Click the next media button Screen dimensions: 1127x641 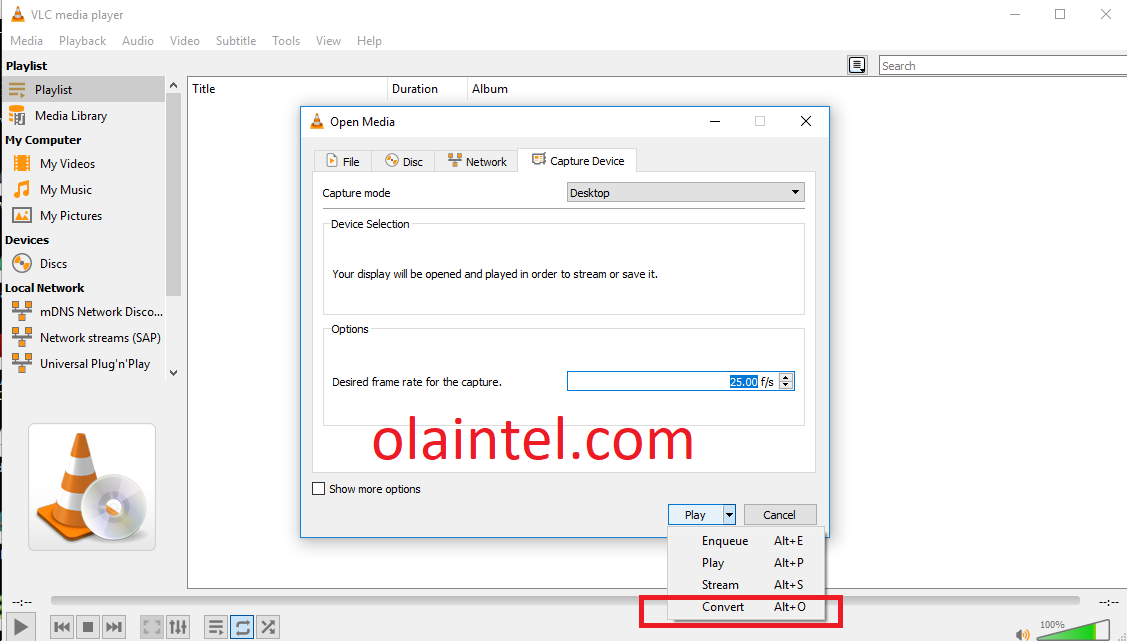114,627
